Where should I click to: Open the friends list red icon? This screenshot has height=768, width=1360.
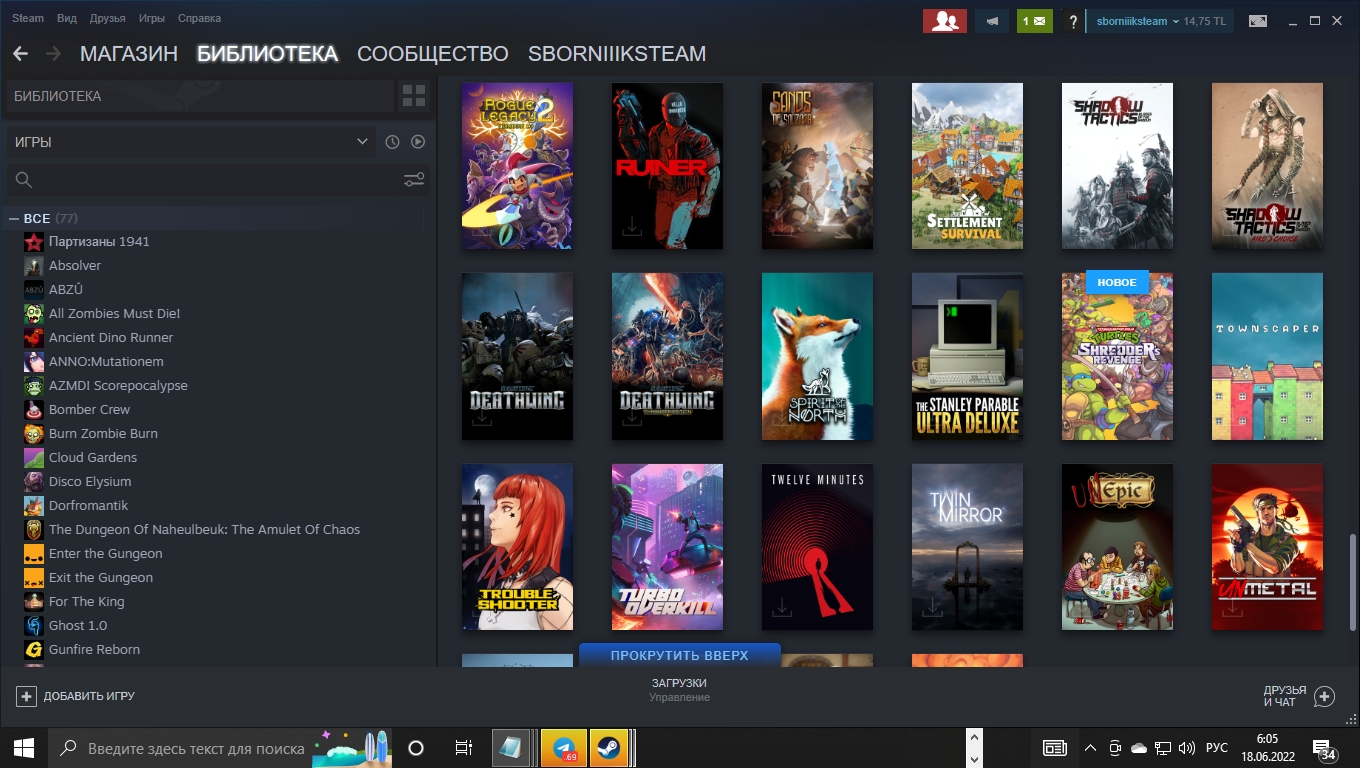tap(945, 21)
